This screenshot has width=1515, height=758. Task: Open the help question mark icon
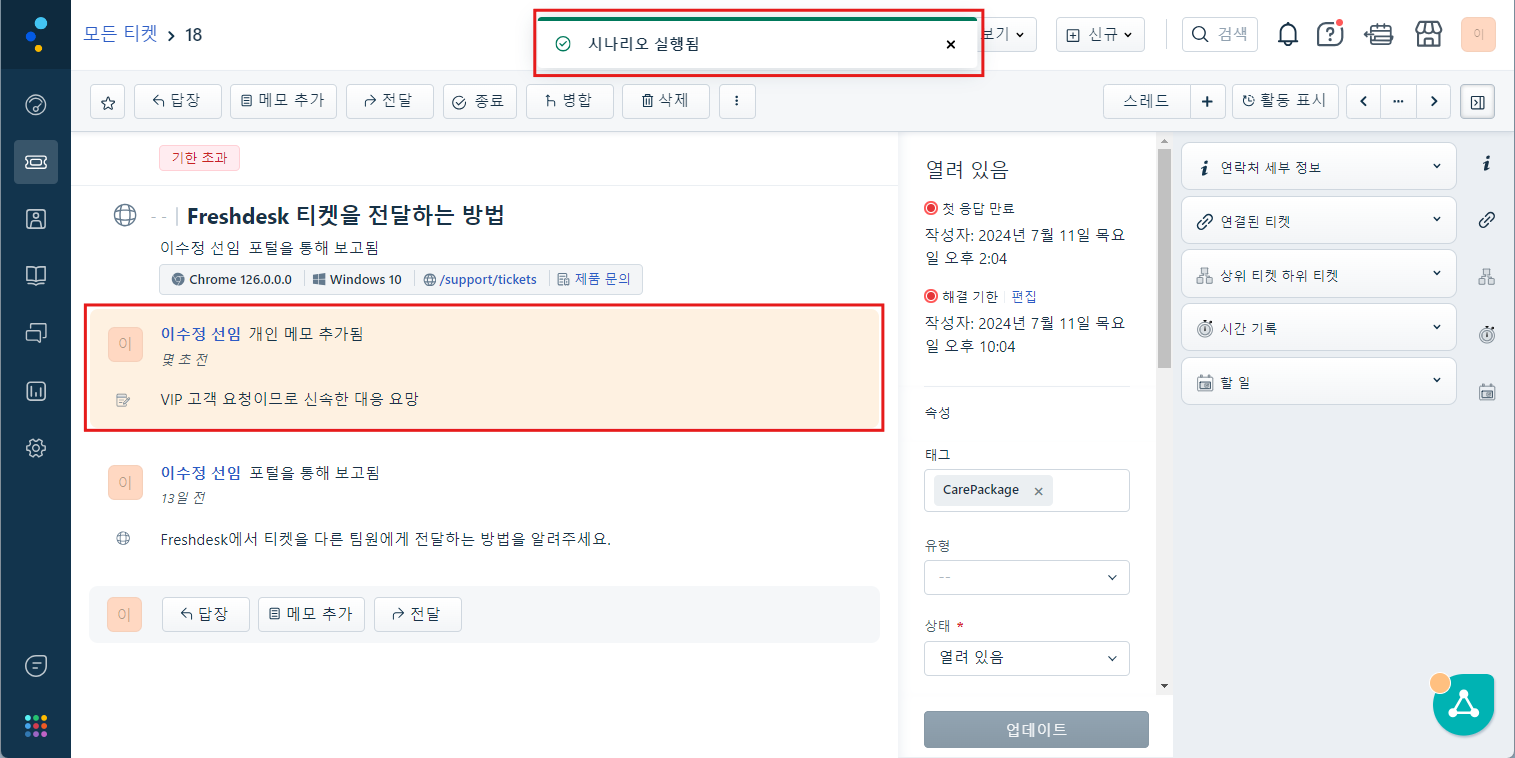1330,34
